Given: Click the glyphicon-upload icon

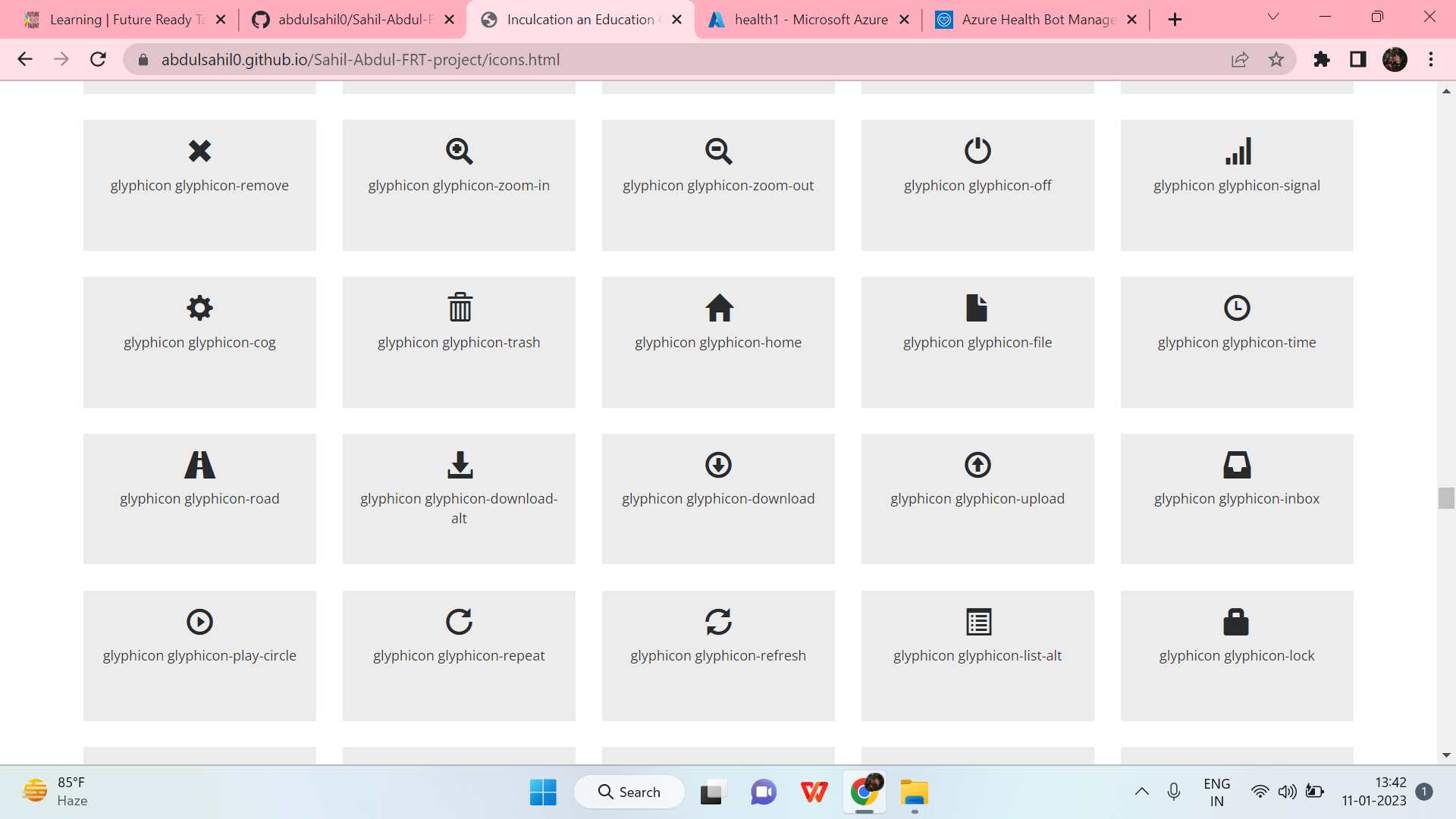Looking at the screenshot, I should point(977,465).
